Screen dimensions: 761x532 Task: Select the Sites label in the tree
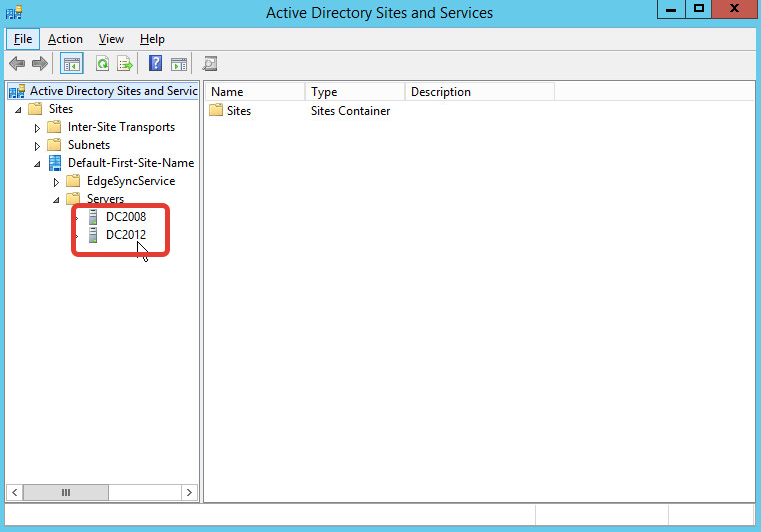point(61,109)
